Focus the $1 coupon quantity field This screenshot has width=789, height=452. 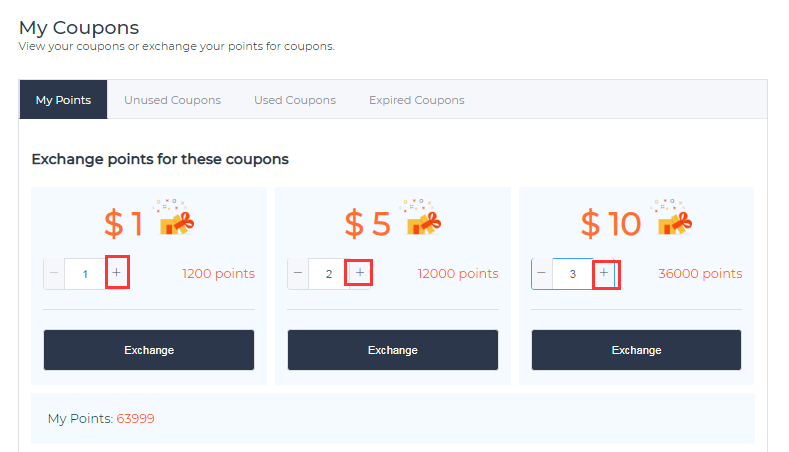coord(85,274)
